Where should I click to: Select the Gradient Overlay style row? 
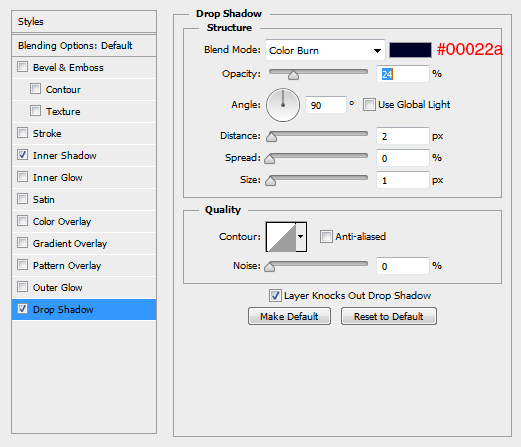[84, 243]
